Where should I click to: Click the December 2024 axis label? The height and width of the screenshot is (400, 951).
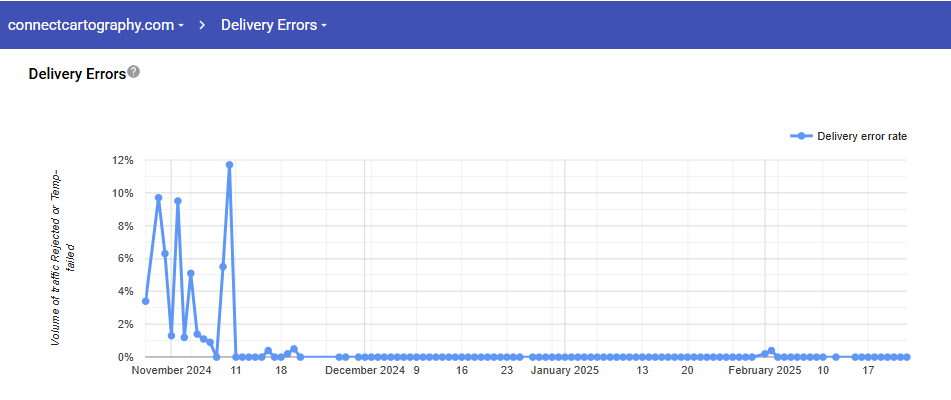(365, 371)
